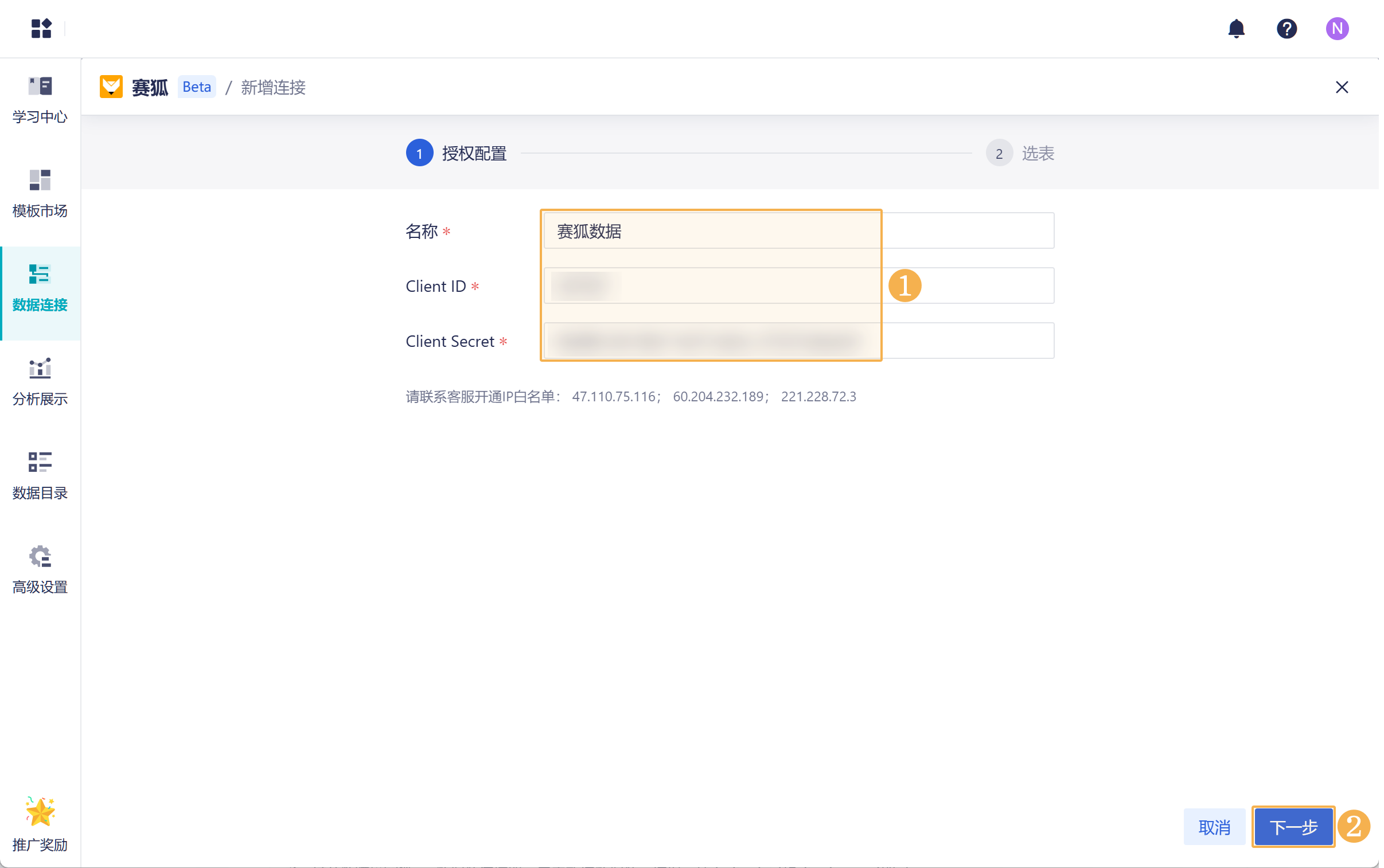The width and height of the screenshot is (1384, 868).
Task: Open the help question mark icon
Action: click(1286, 28)
